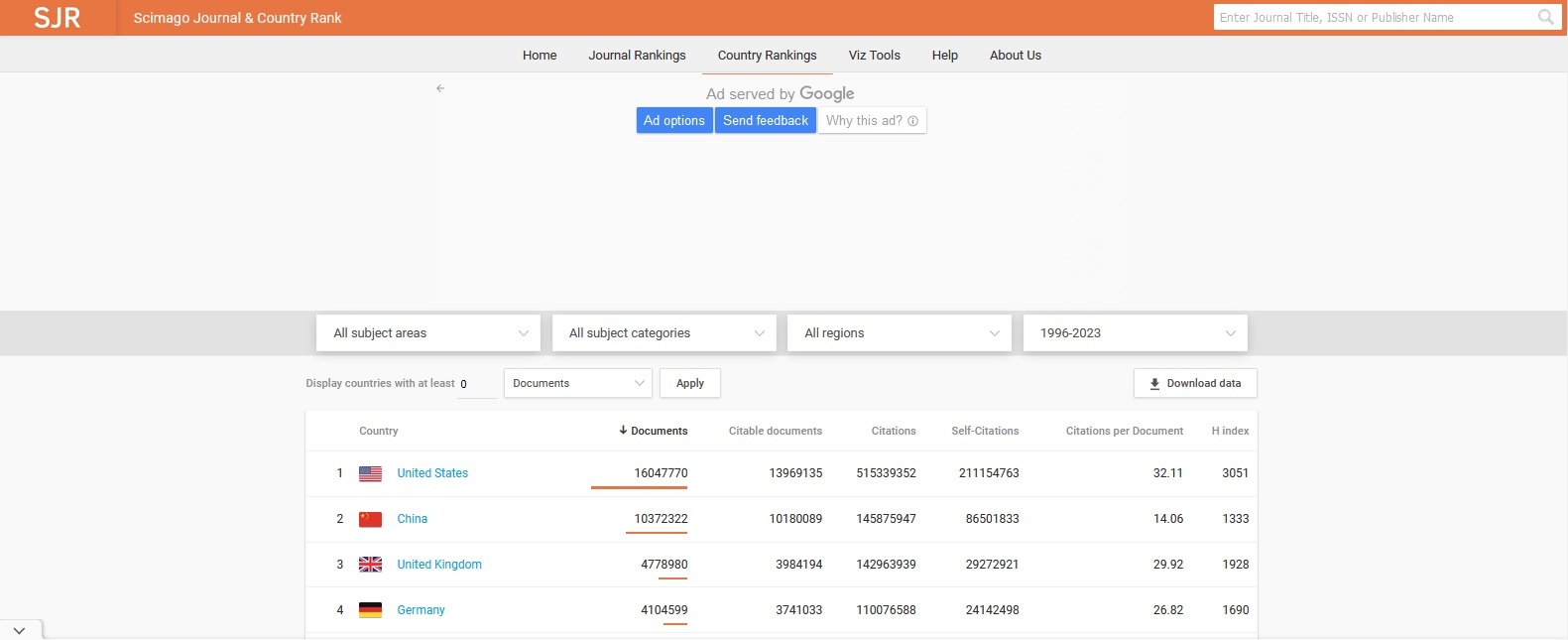Click the United Kingdom flag icon

click(x=370, y=565)
